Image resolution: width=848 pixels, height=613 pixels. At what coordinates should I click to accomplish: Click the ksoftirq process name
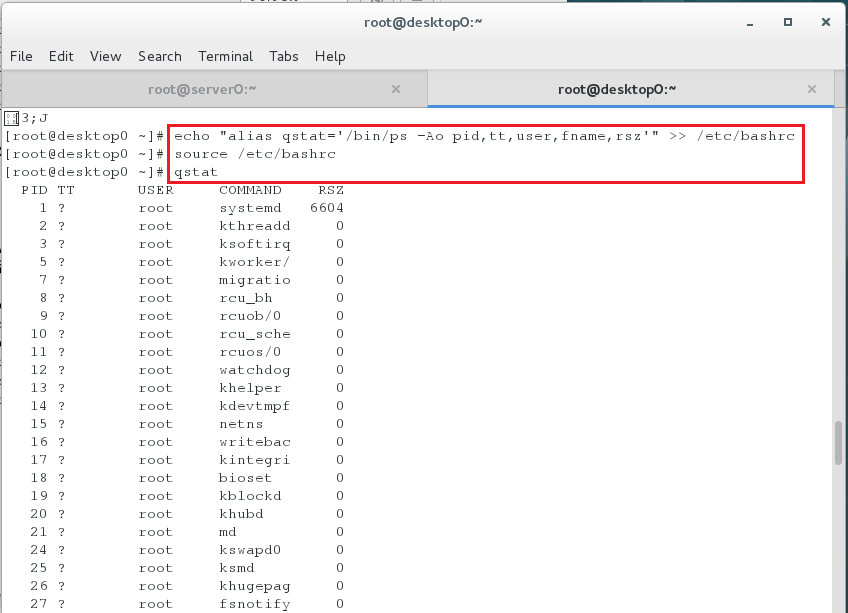coord(255,245)
